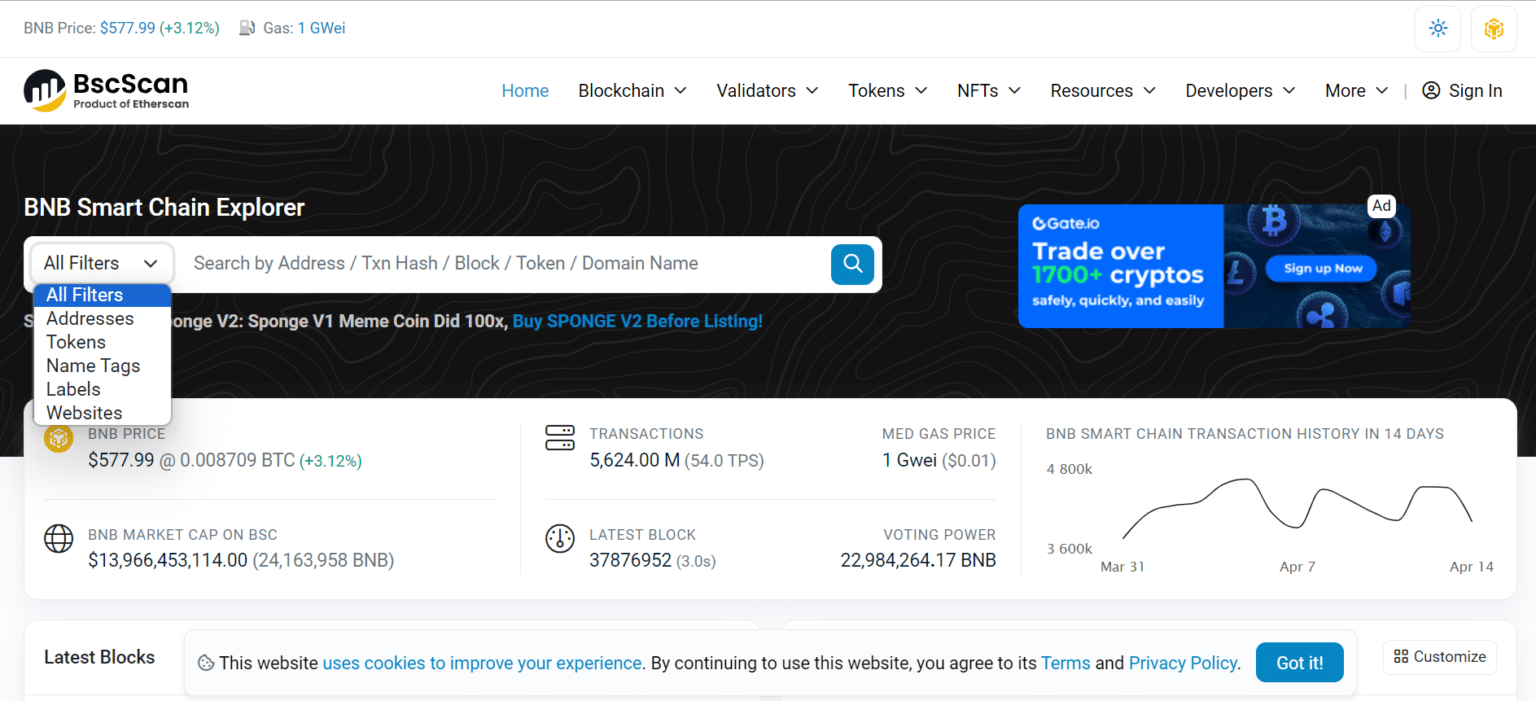Click the market cap globe icon
Image resolution: width=1536 pixels, height=701 pixels.
[x=59, y=538]
